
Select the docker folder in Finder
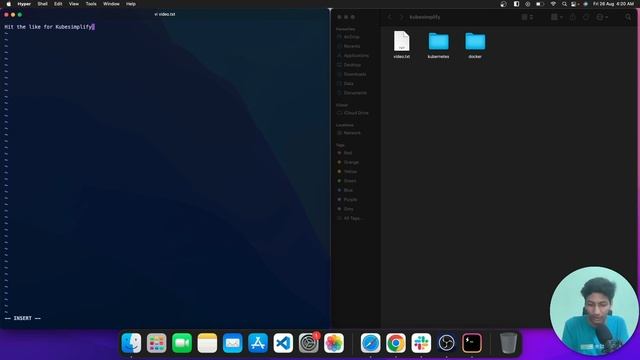click(475, 45)
